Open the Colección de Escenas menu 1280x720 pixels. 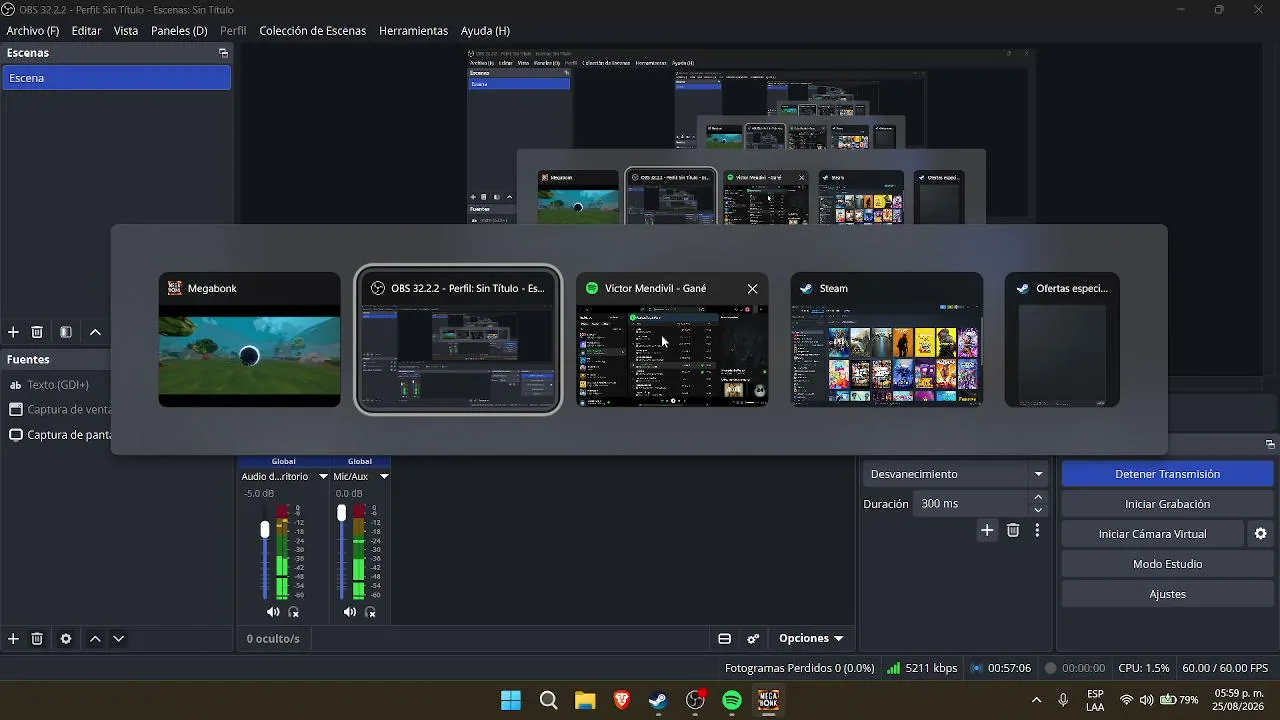tap(313, 31)
